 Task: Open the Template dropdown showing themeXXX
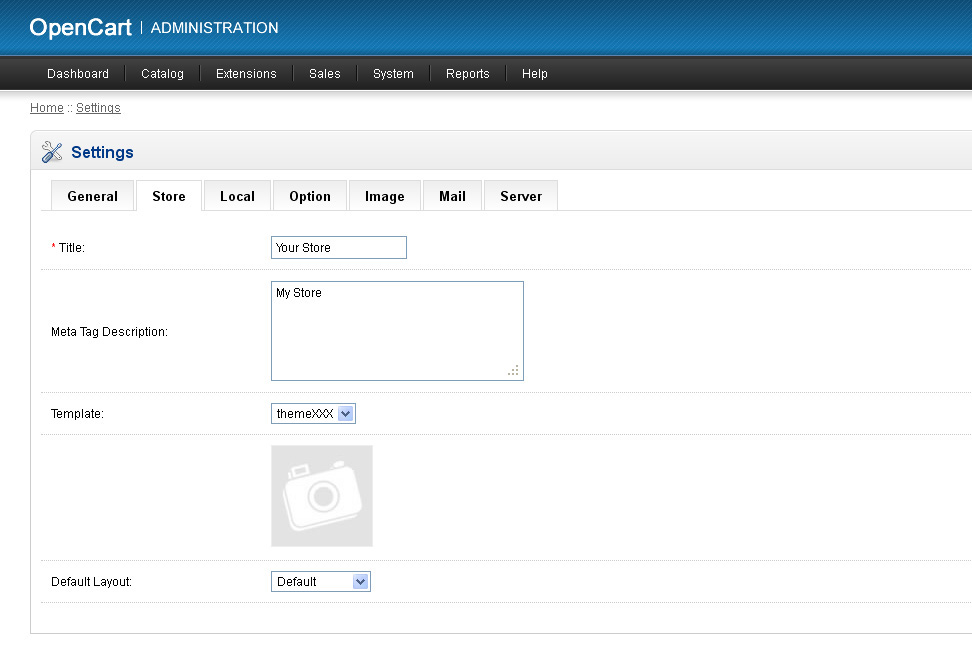pos(313,414)
